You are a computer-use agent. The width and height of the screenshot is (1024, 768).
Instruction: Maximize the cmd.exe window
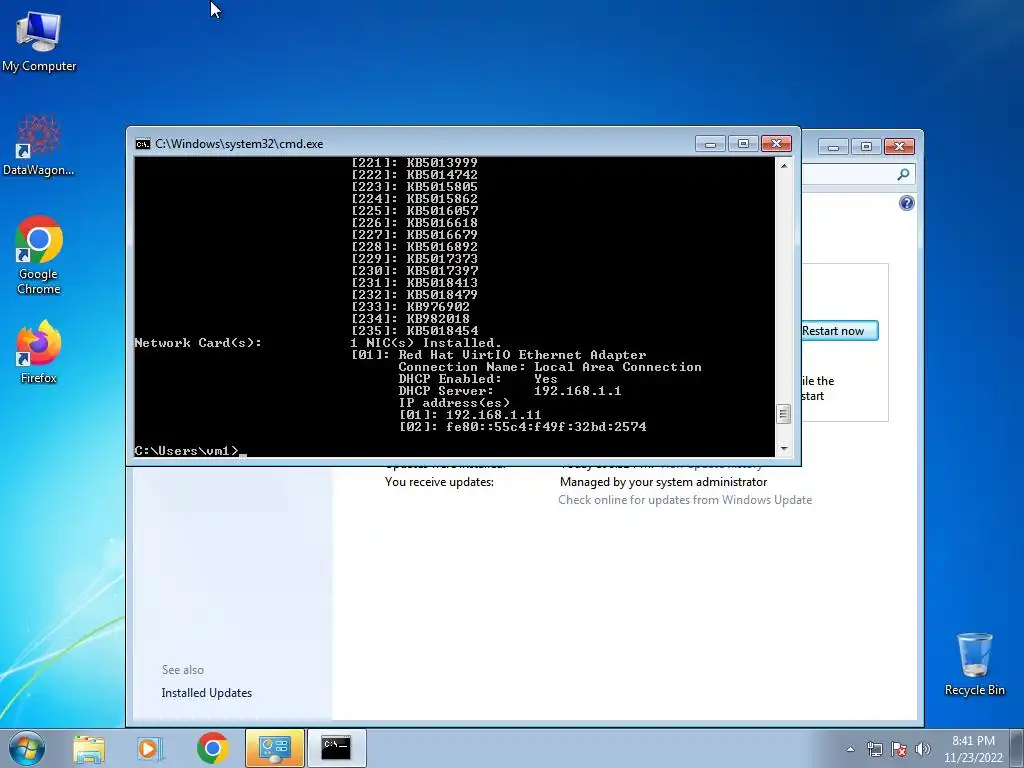point(743,144)
